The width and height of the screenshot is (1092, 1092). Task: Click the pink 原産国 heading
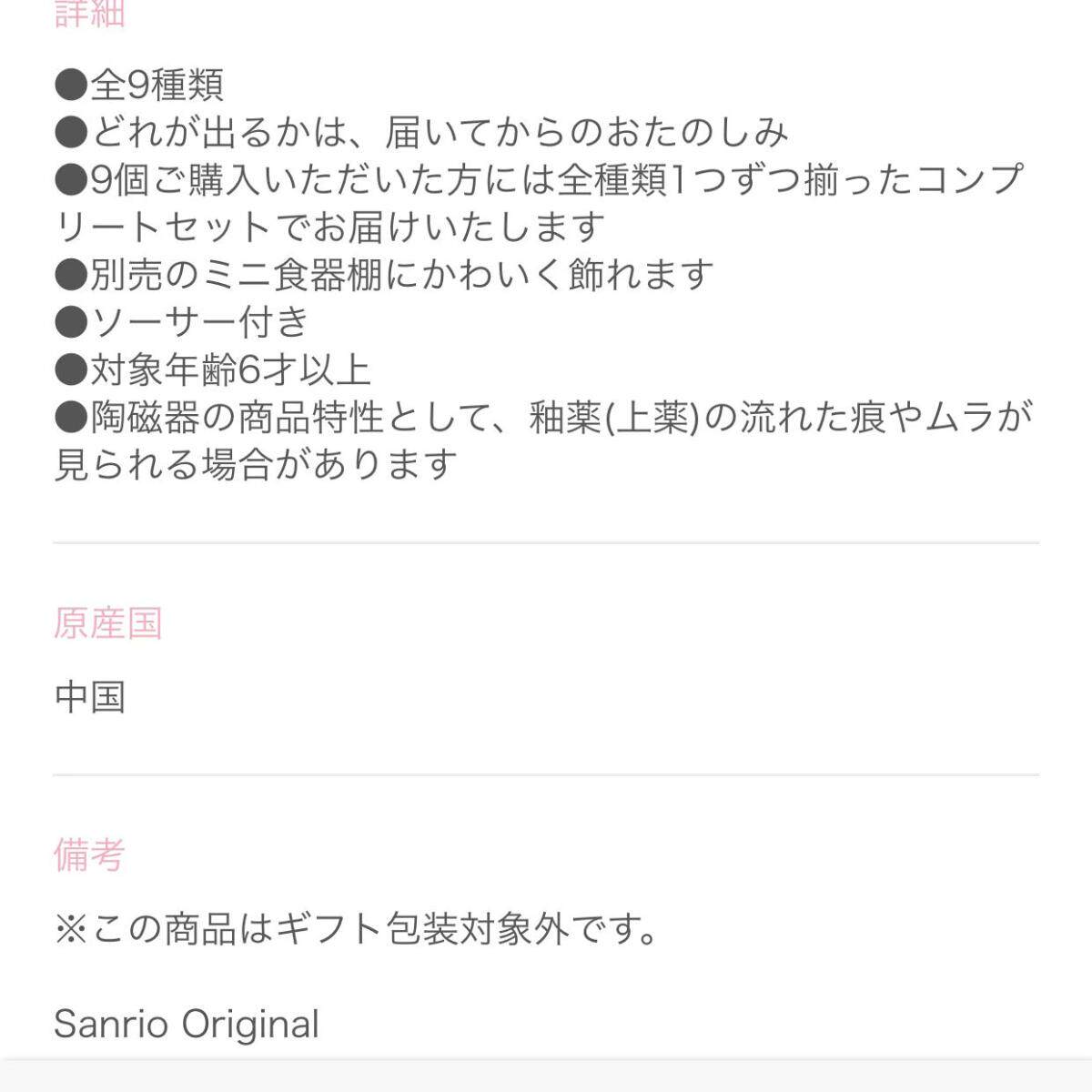[x=107, y=623]
